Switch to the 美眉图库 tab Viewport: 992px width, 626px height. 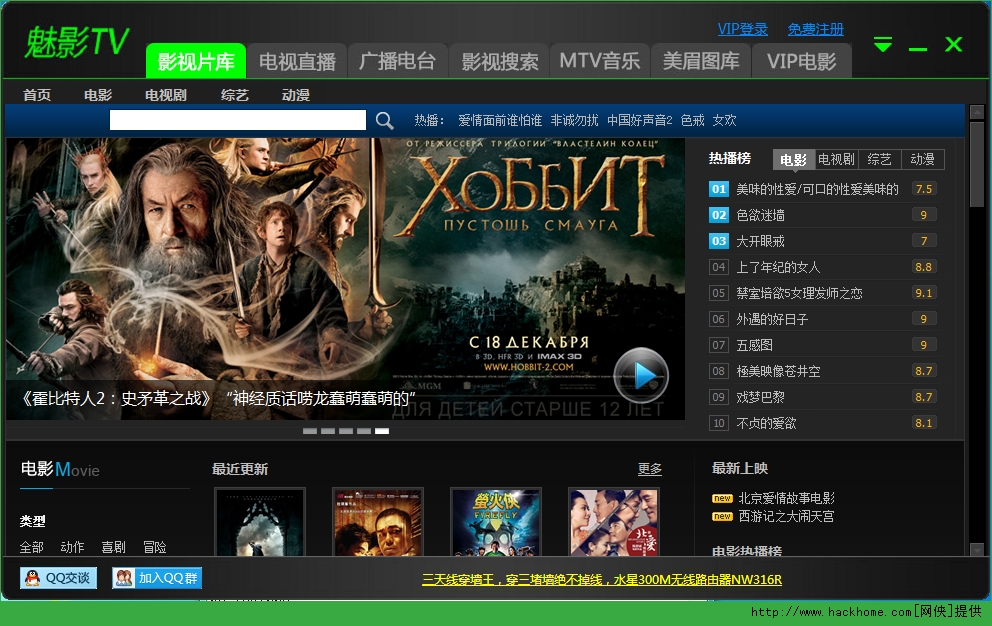point(700,61)
